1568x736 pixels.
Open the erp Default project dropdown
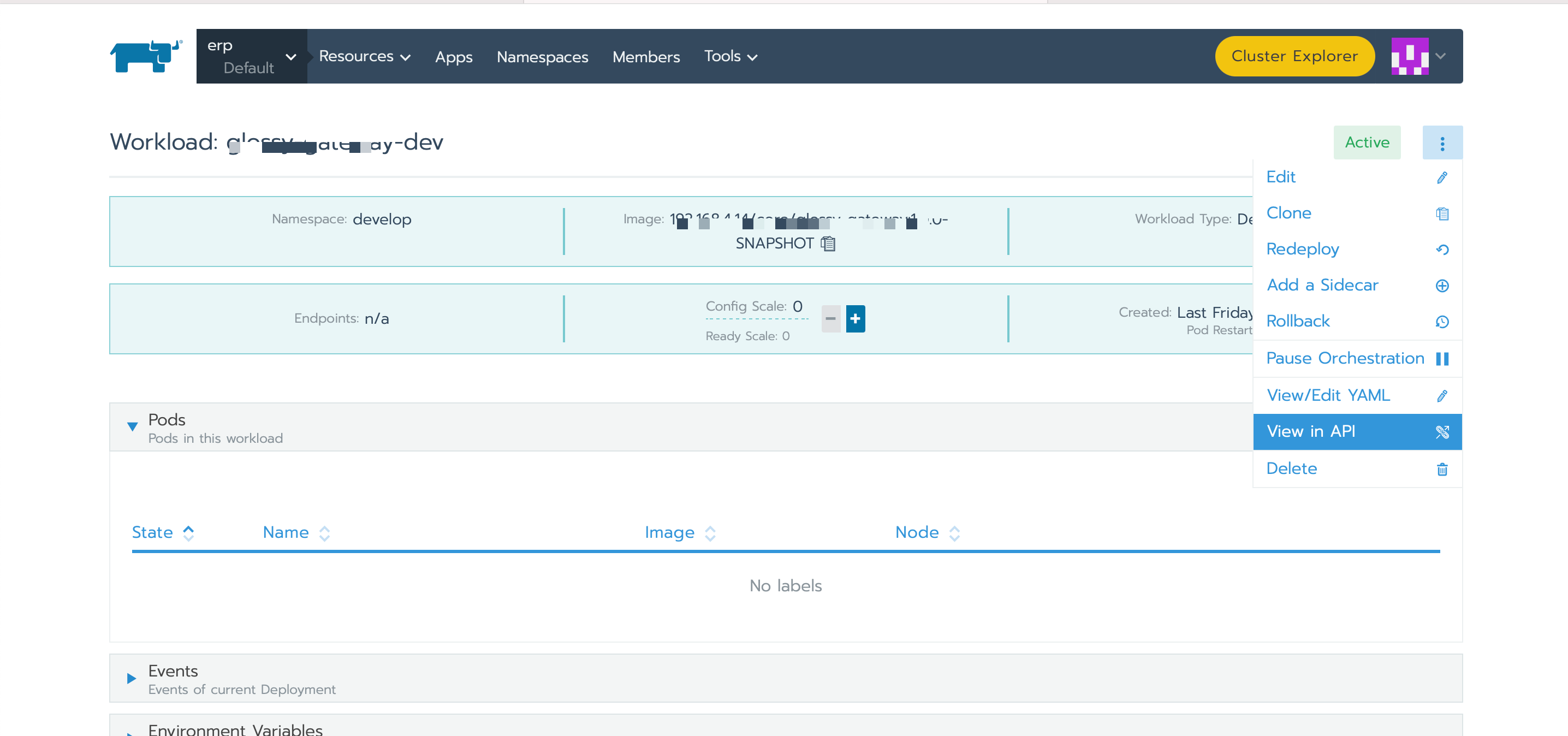click(251, 57)
